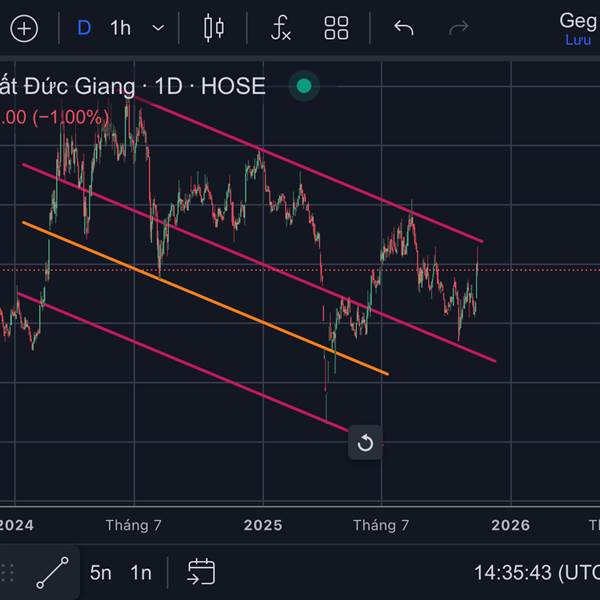The width and height of the screenshot is (600, 600).
Task: Select the D daily interval
Action: (x=84, y=28)
